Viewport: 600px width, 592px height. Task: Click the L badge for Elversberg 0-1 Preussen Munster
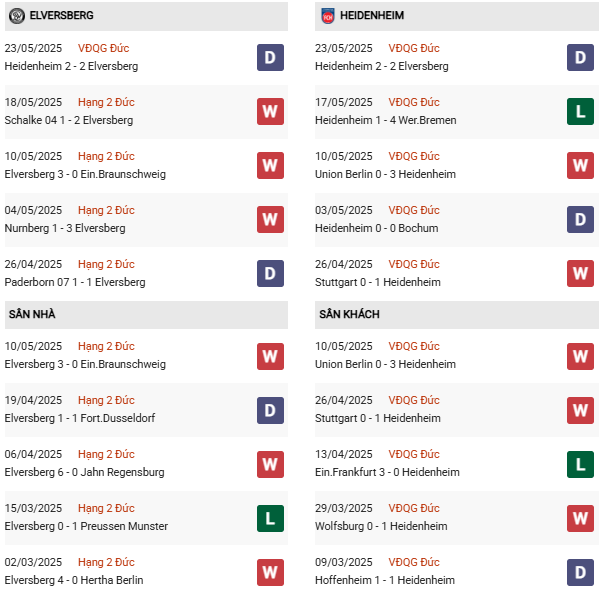click(270, 517)
